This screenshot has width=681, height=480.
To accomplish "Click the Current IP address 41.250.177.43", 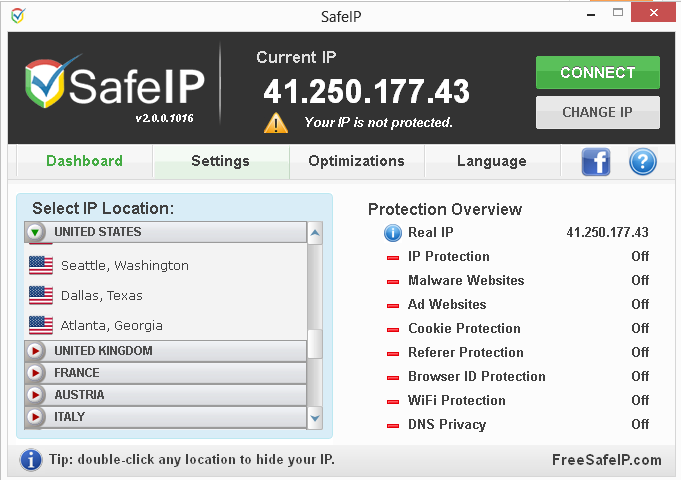I will 366,92.
